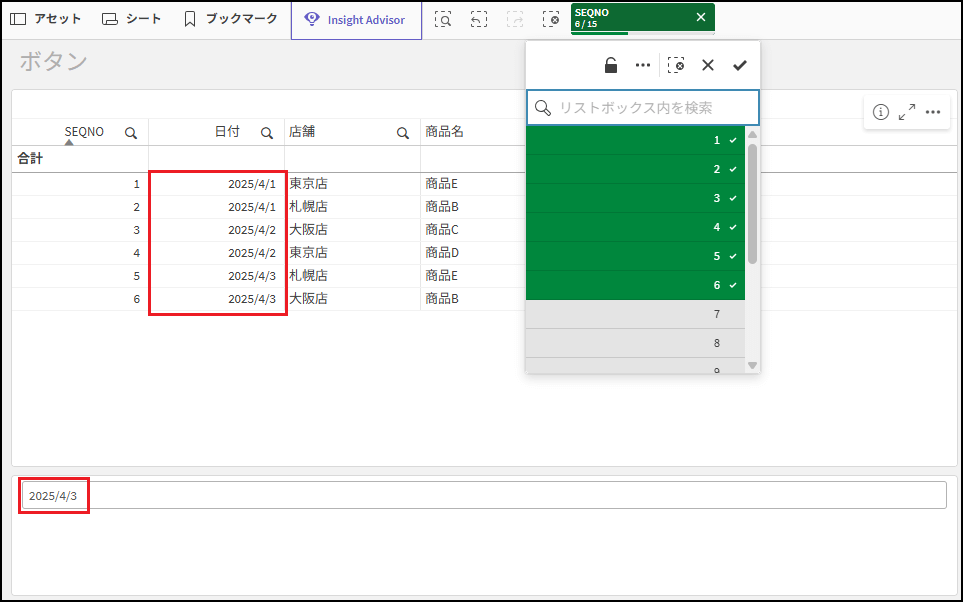The height and width of the screenshot is (602, 963).
Task: Open table more options menu
Action: (x=933, y=112)
